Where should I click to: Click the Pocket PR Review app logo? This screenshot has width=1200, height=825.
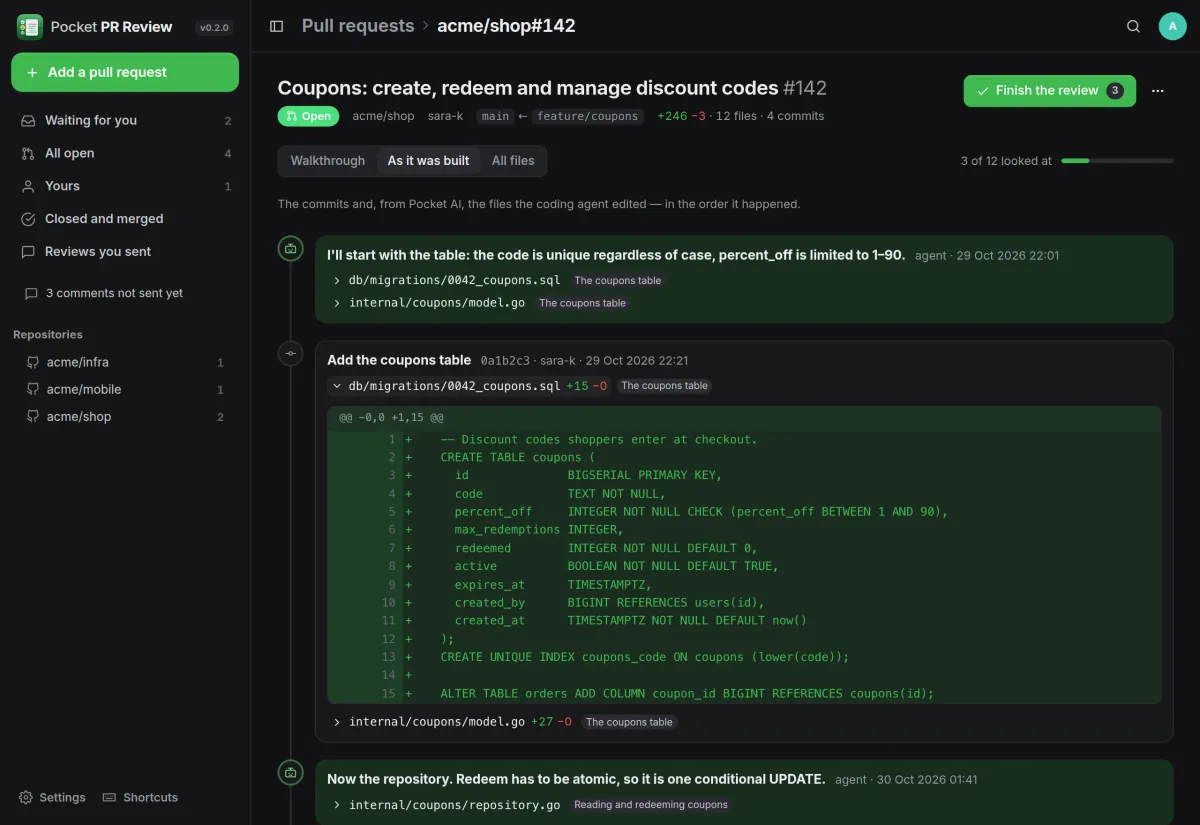30,27
